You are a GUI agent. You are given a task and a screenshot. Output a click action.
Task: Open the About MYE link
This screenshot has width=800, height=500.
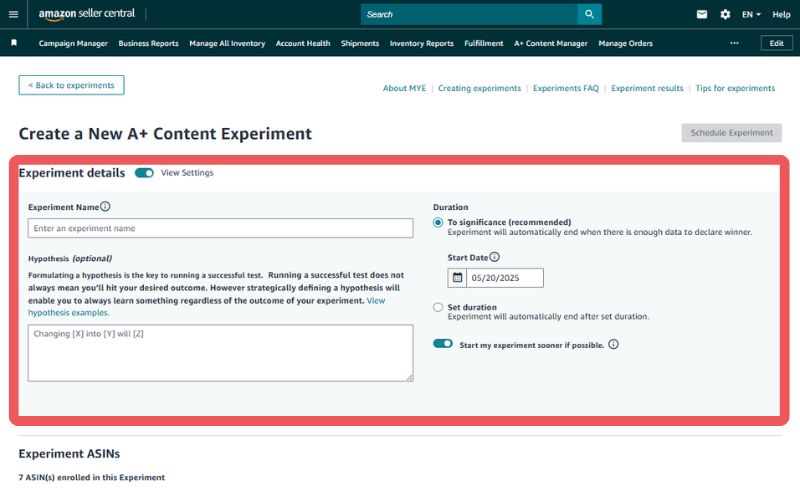(x=404, y=88)
